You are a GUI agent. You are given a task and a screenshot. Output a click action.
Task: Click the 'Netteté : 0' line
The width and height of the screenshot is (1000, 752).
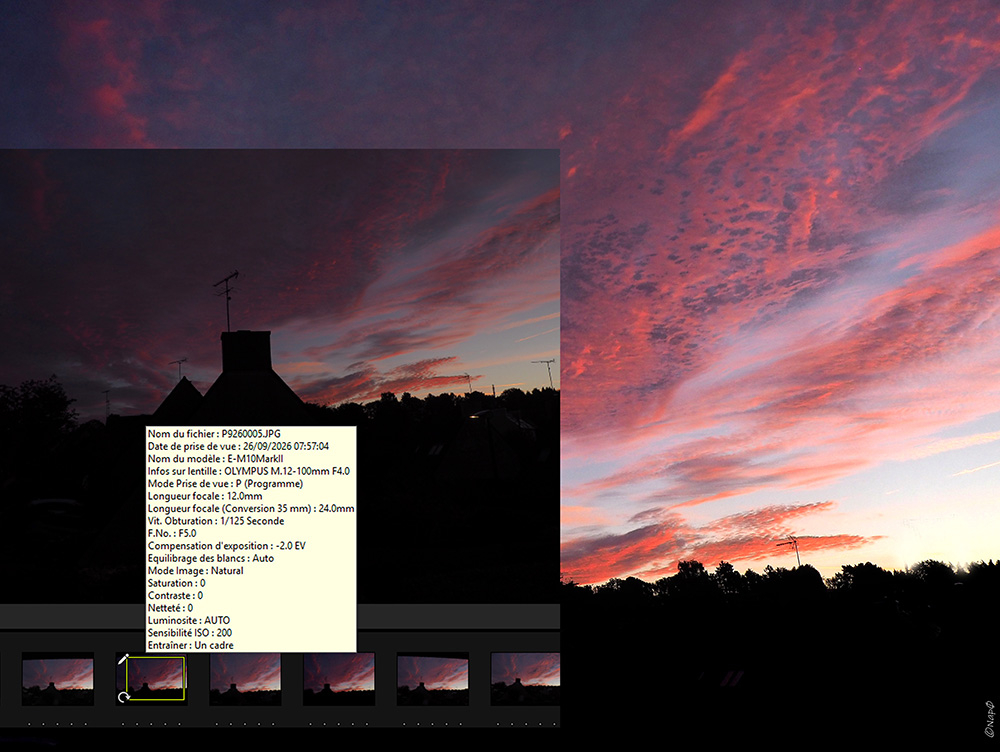point(170,608)
